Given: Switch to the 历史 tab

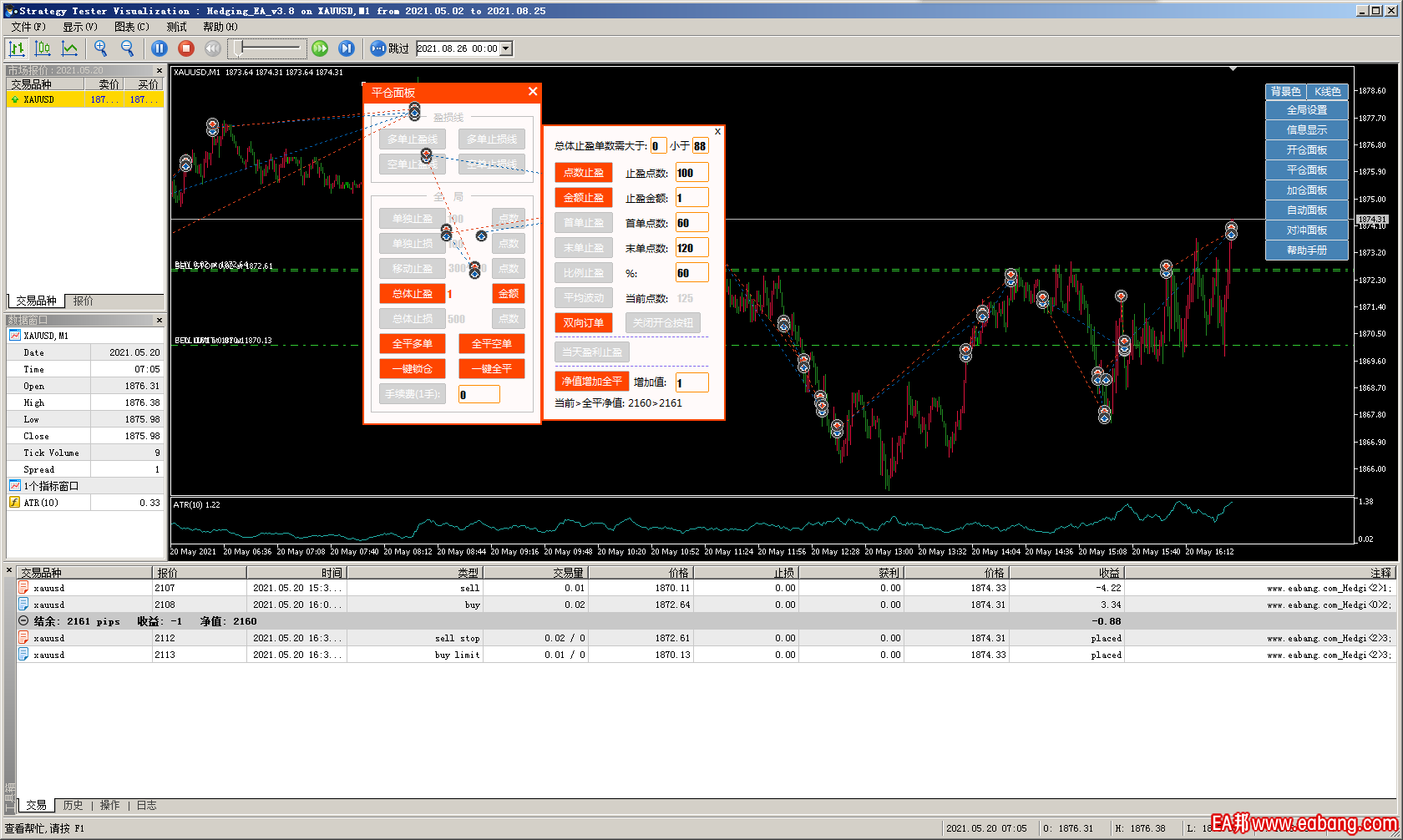Looking at the screenshot, I should (x=73, y=806).
